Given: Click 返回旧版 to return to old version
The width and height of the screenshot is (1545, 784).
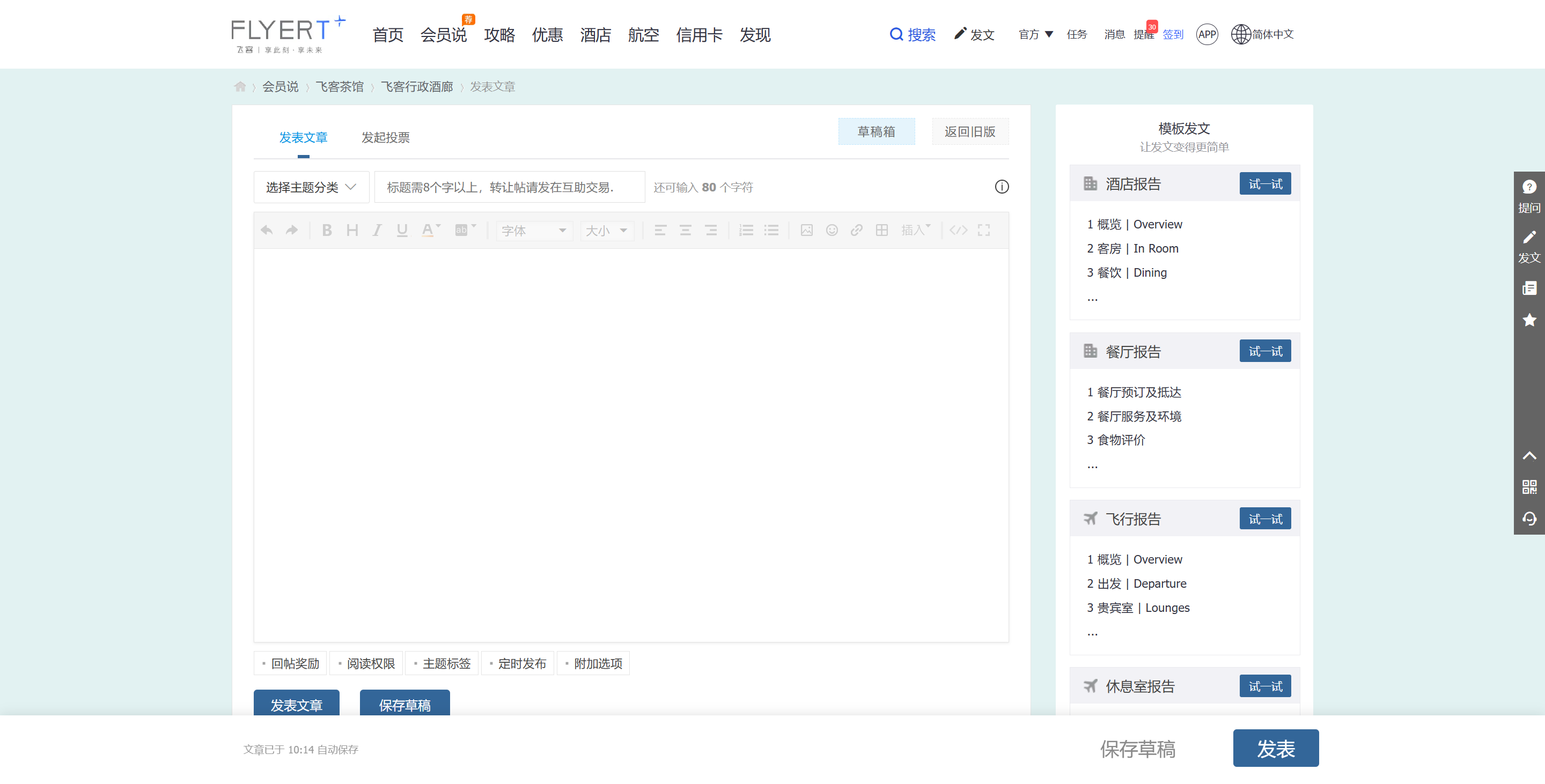Looking at the screenshot, I should (x=970, y=132).
